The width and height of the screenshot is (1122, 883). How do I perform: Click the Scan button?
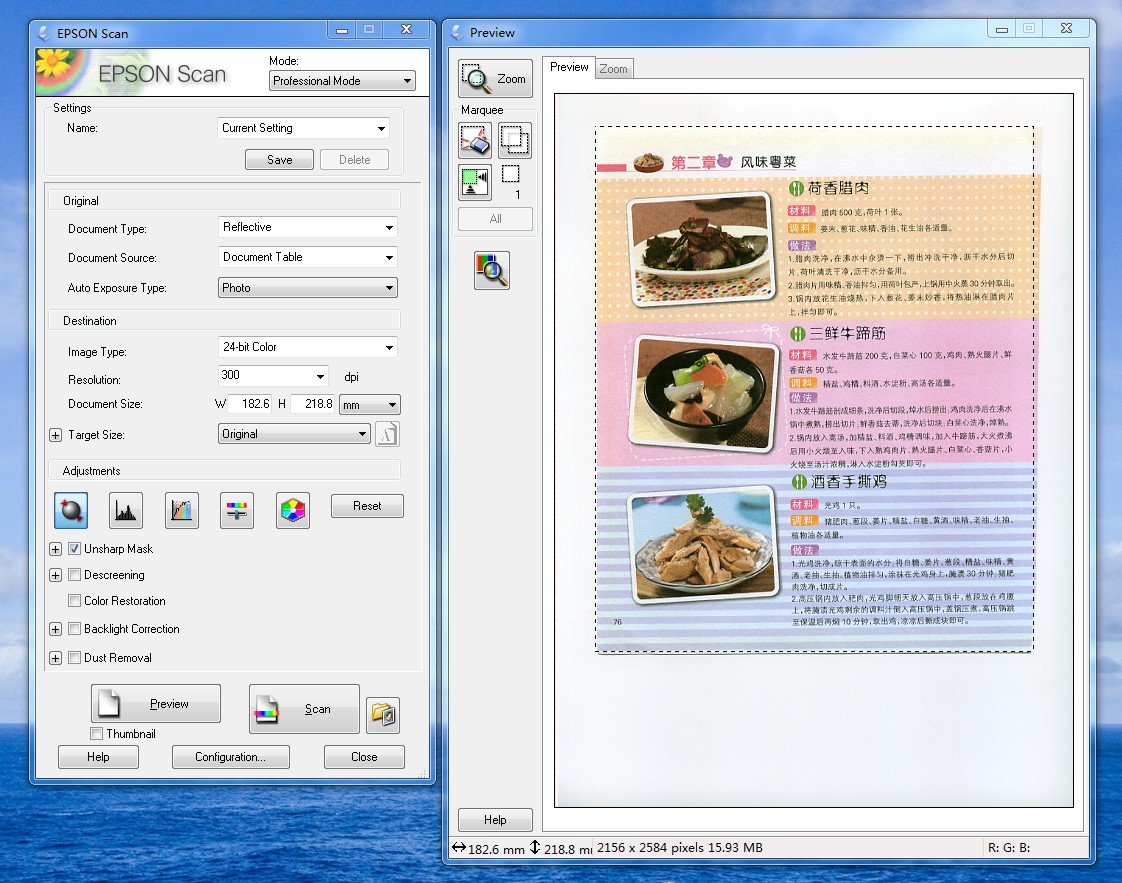tap(304, 709)
